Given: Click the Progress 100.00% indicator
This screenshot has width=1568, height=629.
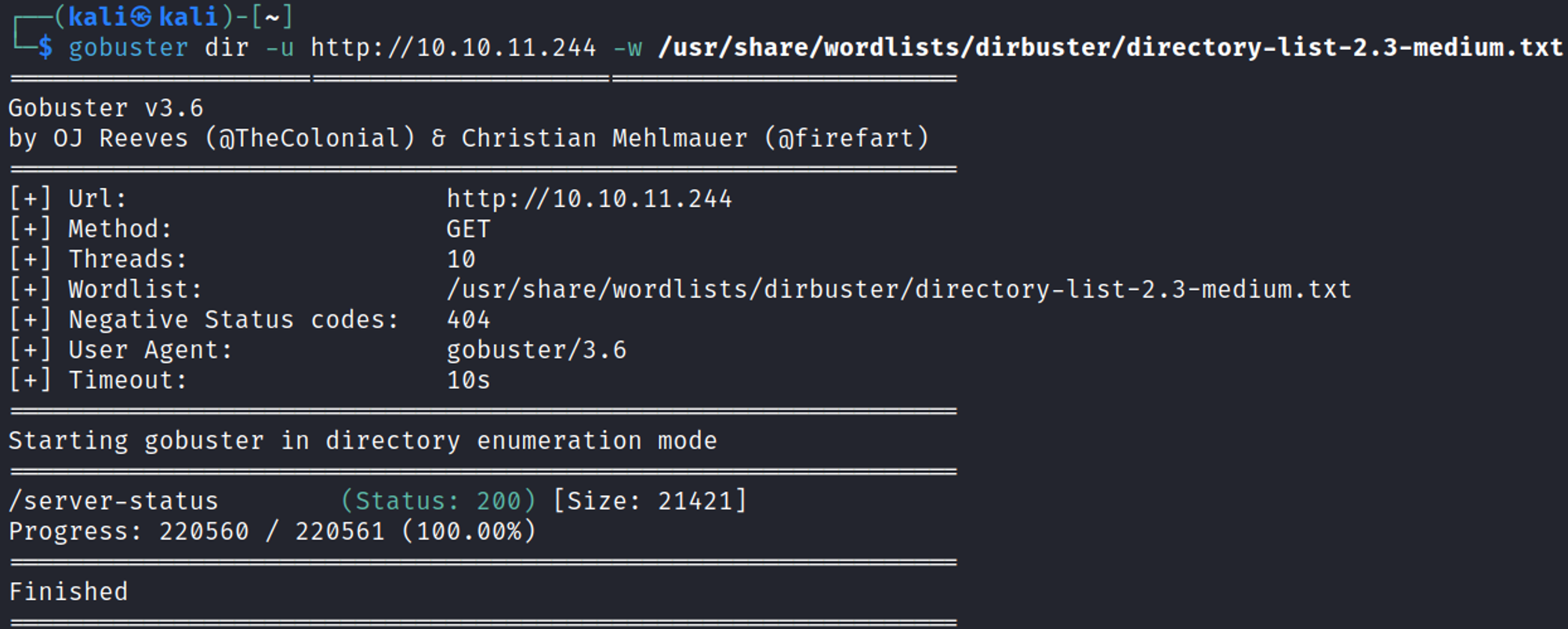Looking at the screenshot, I should tap(469, 532).
